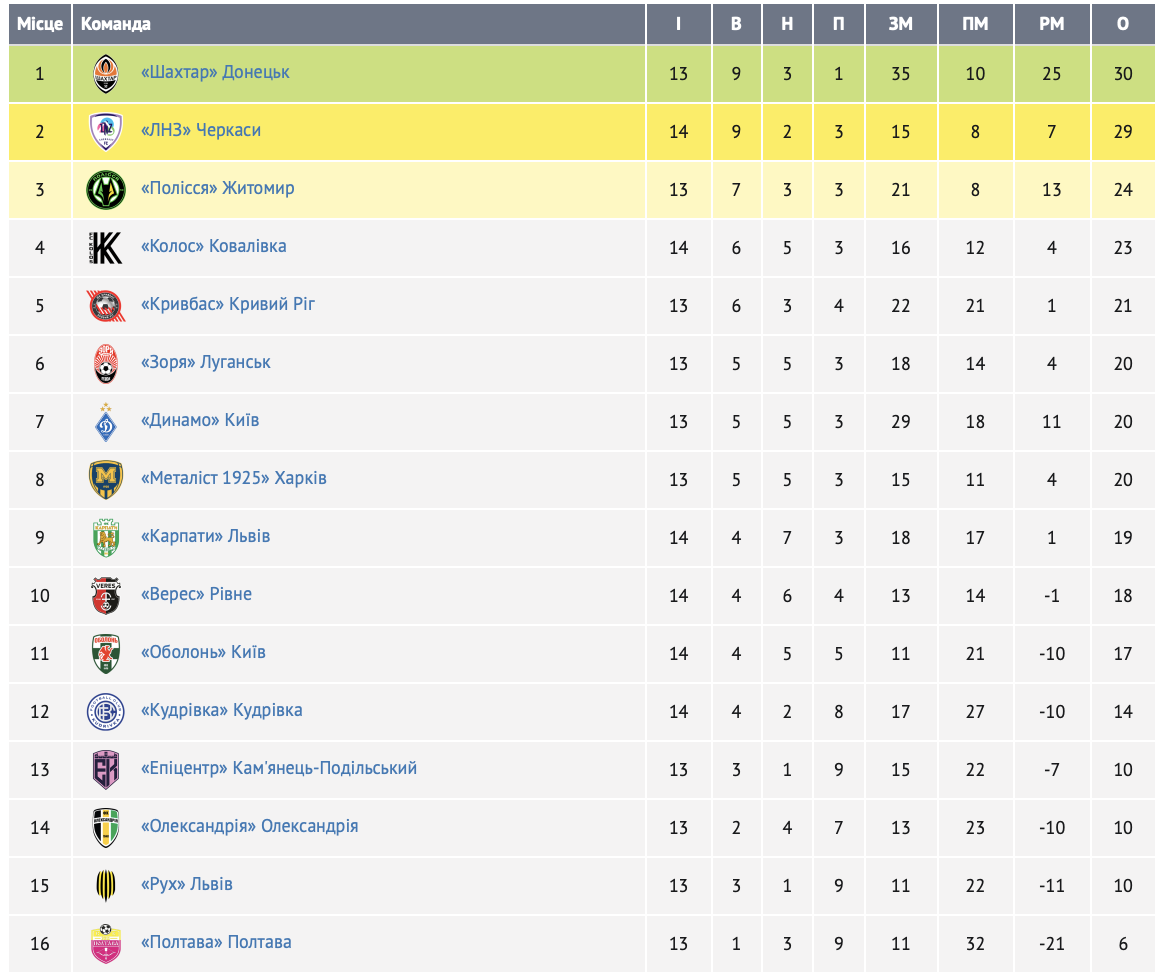Open the «Кривбас» Кривий Ріг link
Viewport: 1162px width, 980px height.
228,305
